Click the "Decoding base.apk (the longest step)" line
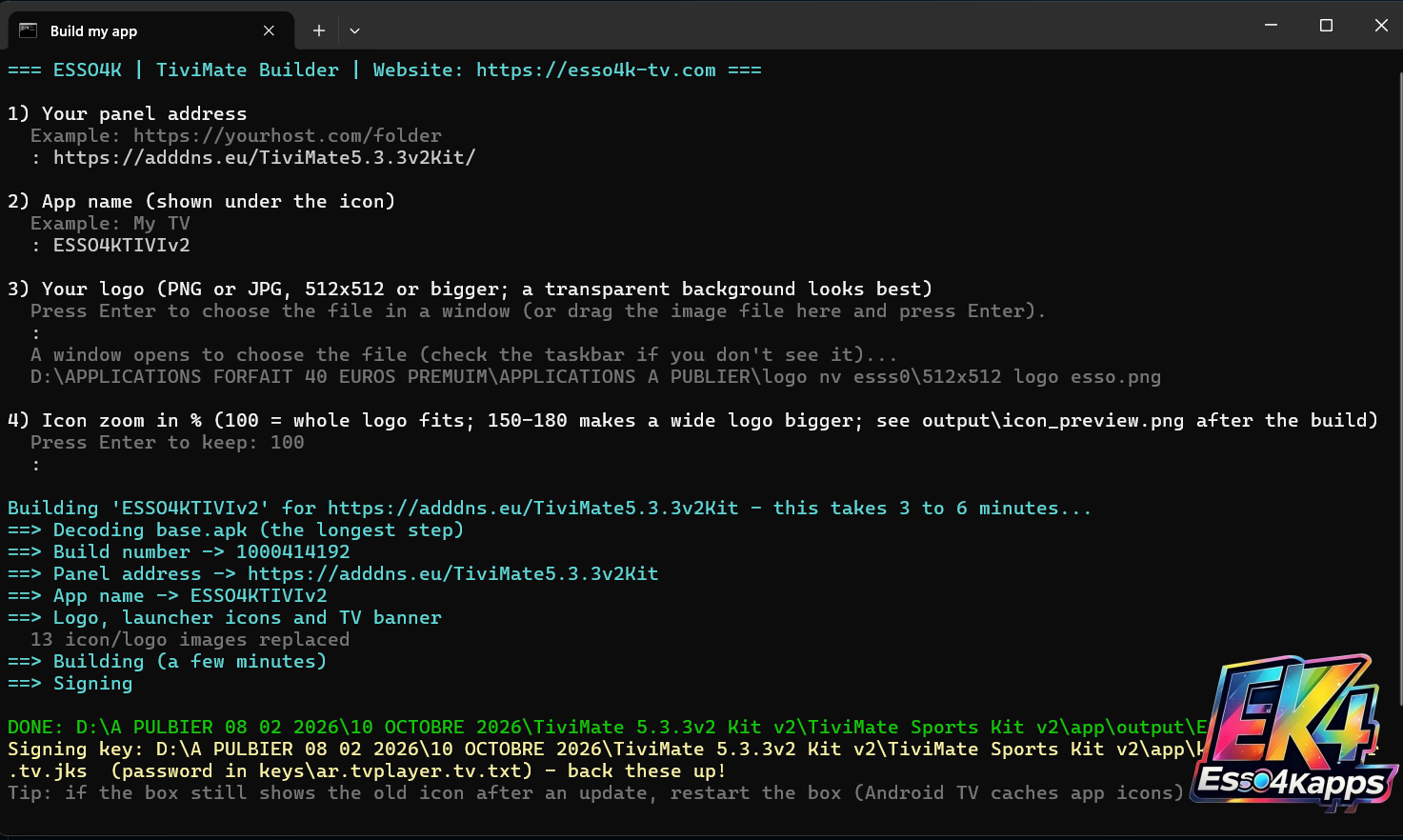 tap(235, 530)
